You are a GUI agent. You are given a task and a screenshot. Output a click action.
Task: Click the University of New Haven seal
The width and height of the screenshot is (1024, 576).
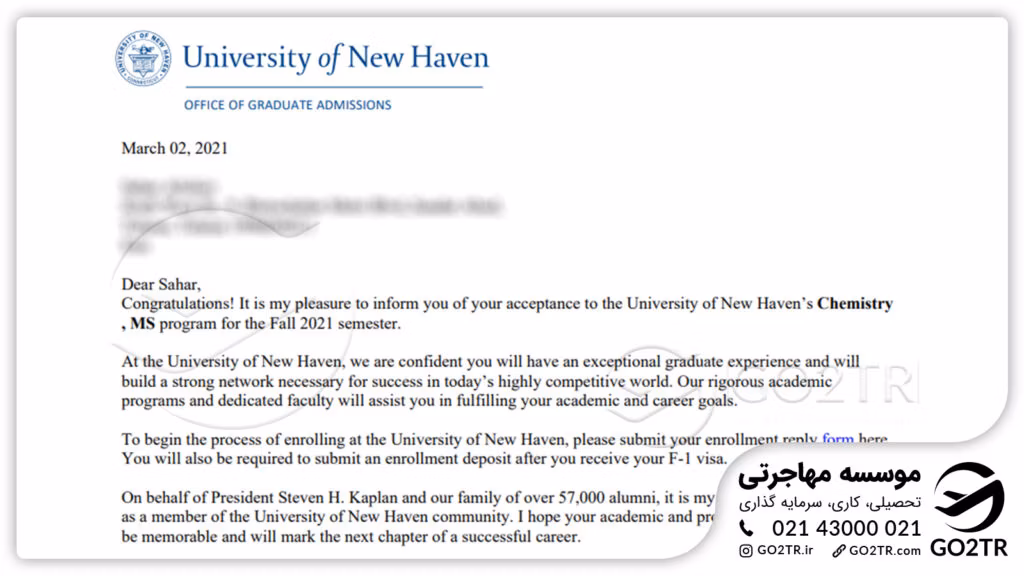(x=142, y=58)
